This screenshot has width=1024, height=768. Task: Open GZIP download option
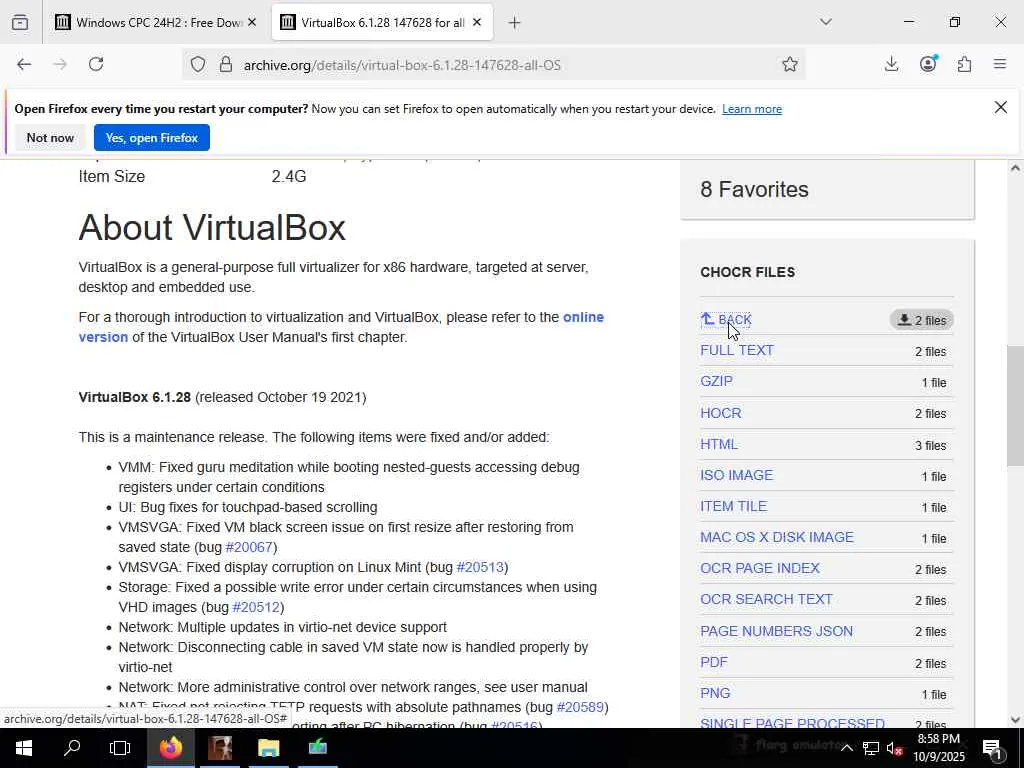pyautogui.click(x=716, y=381)
